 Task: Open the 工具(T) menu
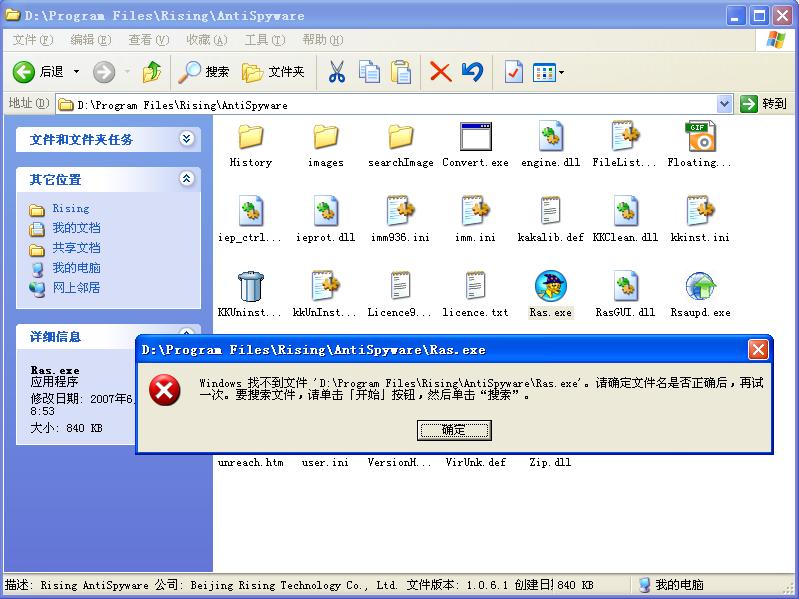(265, 40)
